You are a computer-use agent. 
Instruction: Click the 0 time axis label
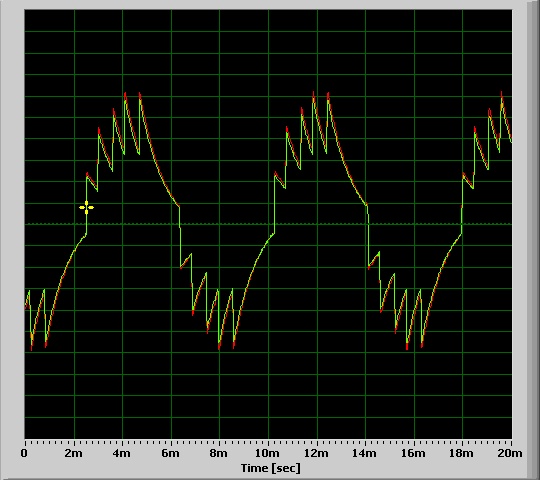(x=24, y=453)
